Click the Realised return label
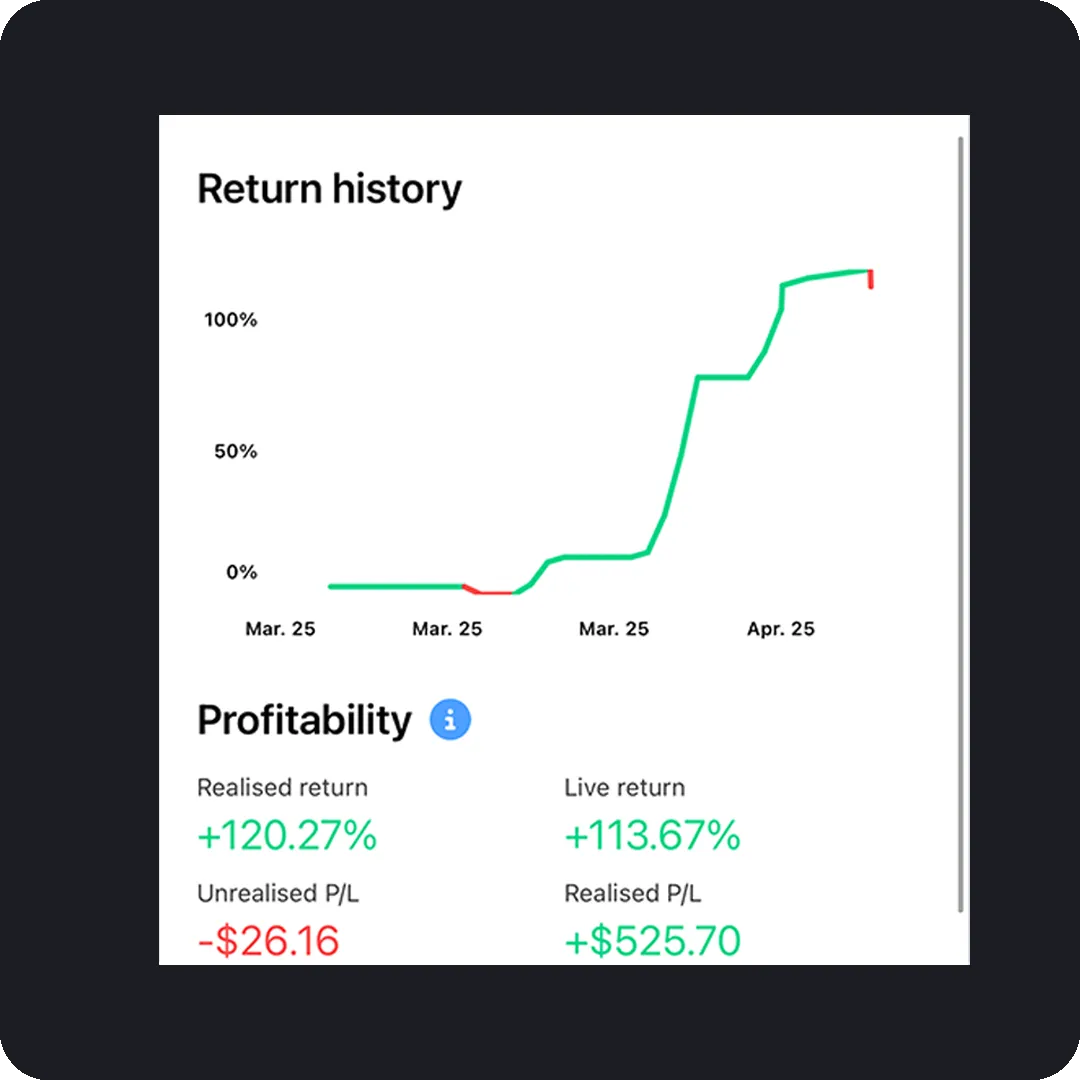This screenshot has height=1080, width=1080. pos(282,787)
